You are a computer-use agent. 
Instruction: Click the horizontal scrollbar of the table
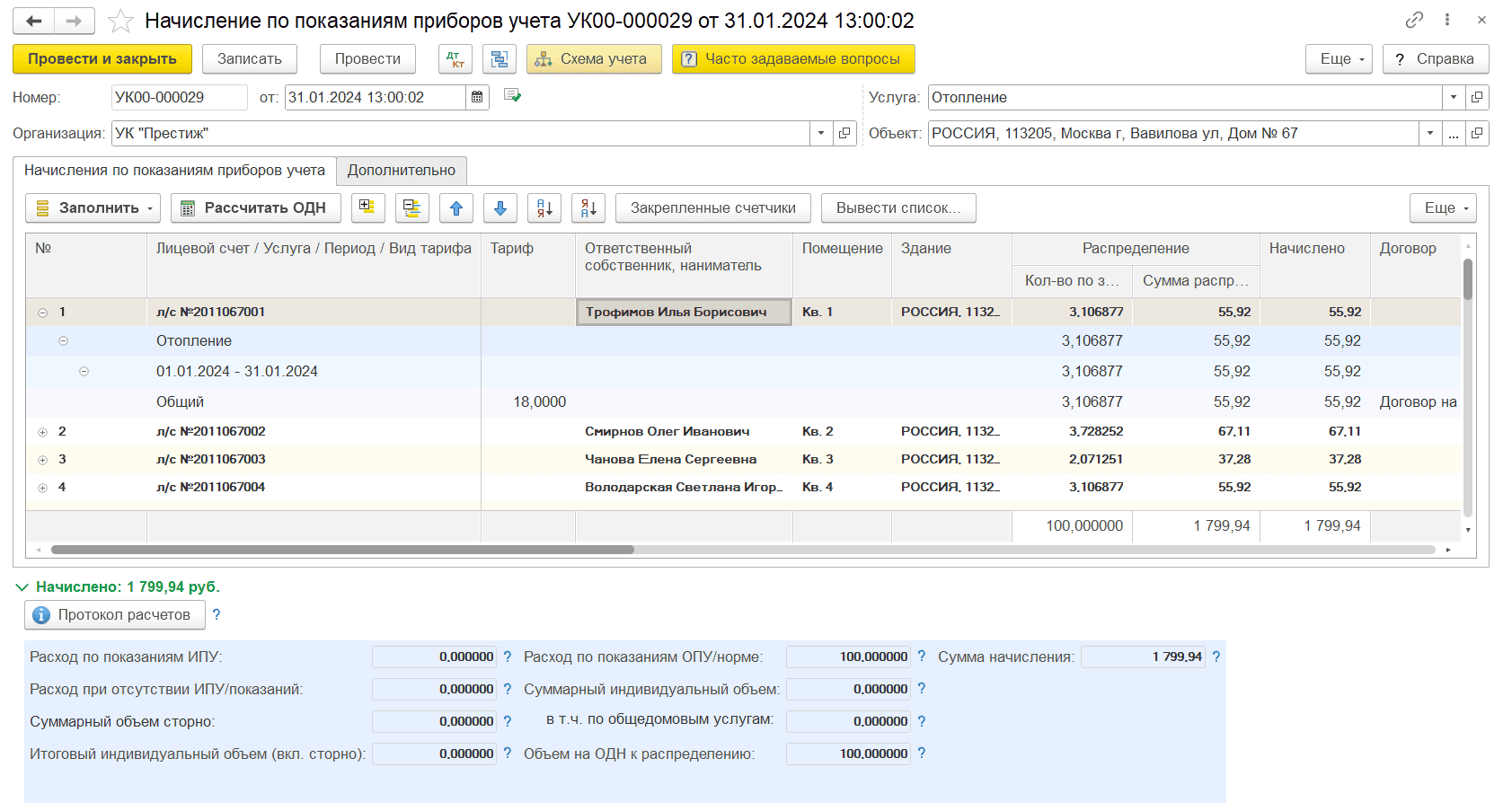341,550
